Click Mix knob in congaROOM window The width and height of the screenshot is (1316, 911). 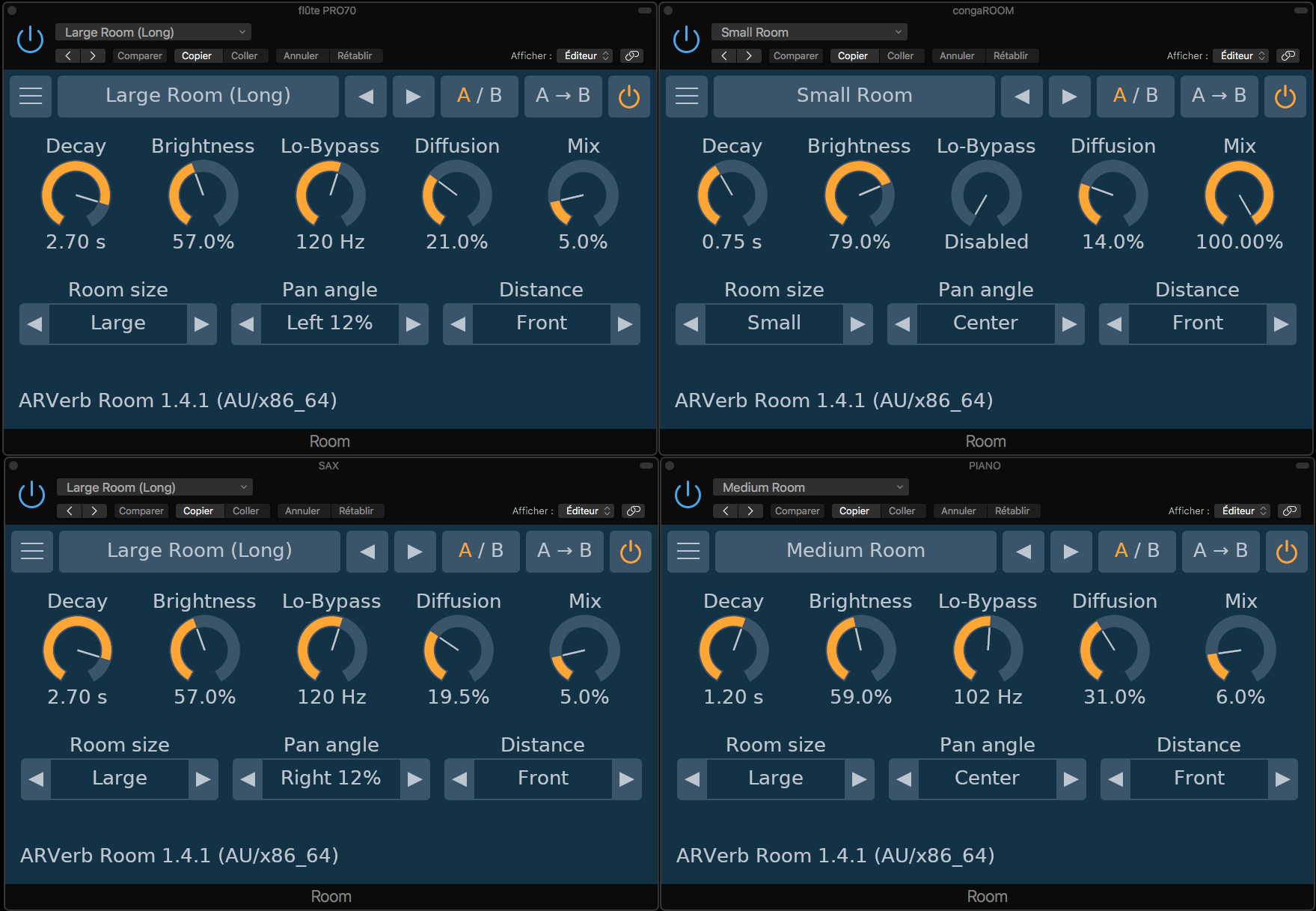(1239, 195)
